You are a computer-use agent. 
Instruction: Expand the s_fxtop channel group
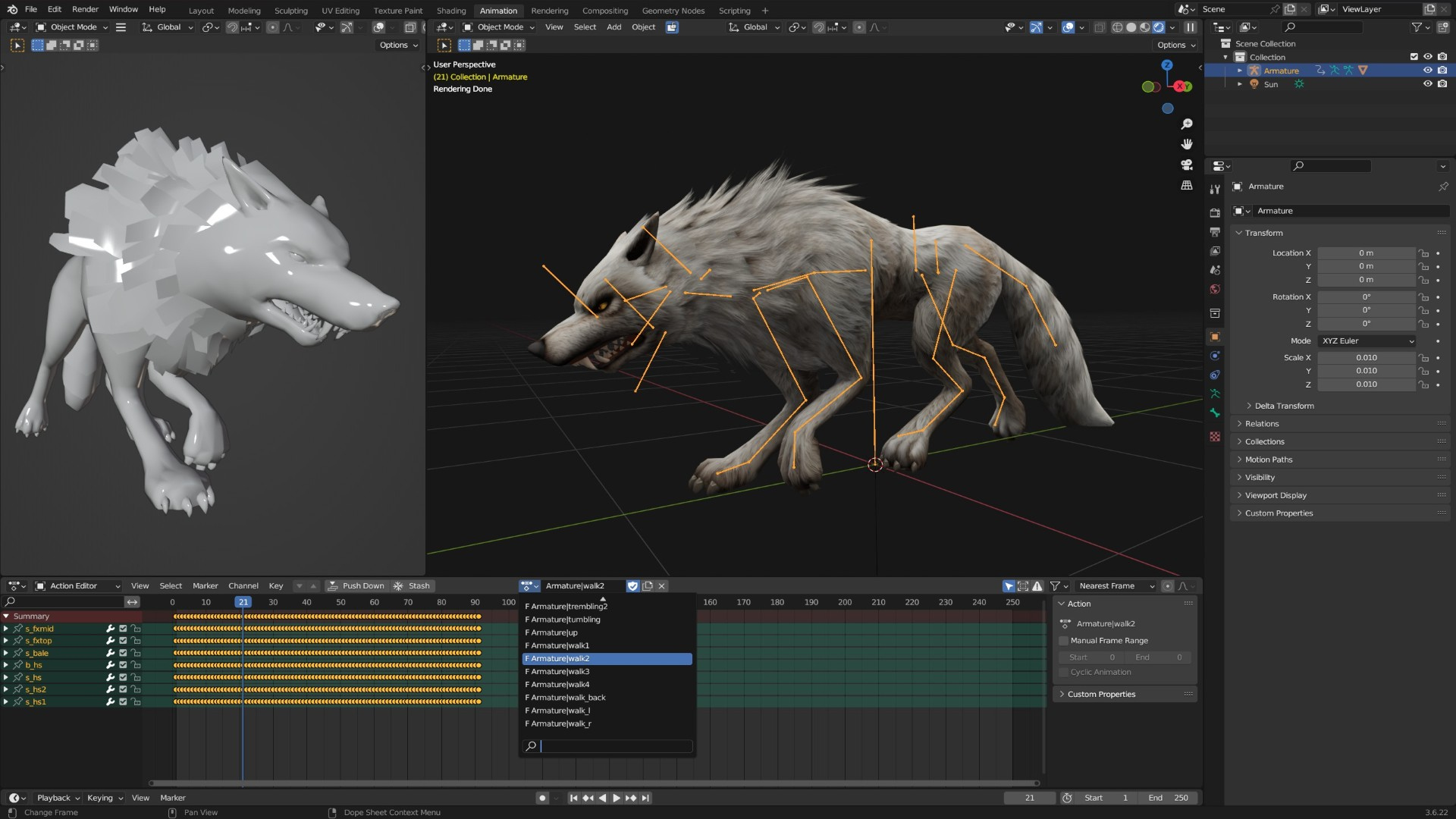[x=6, y=641]
